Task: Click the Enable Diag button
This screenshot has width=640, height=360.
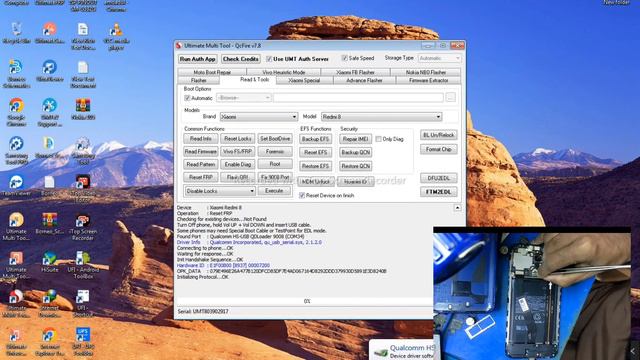Action: tap(238, 164)
